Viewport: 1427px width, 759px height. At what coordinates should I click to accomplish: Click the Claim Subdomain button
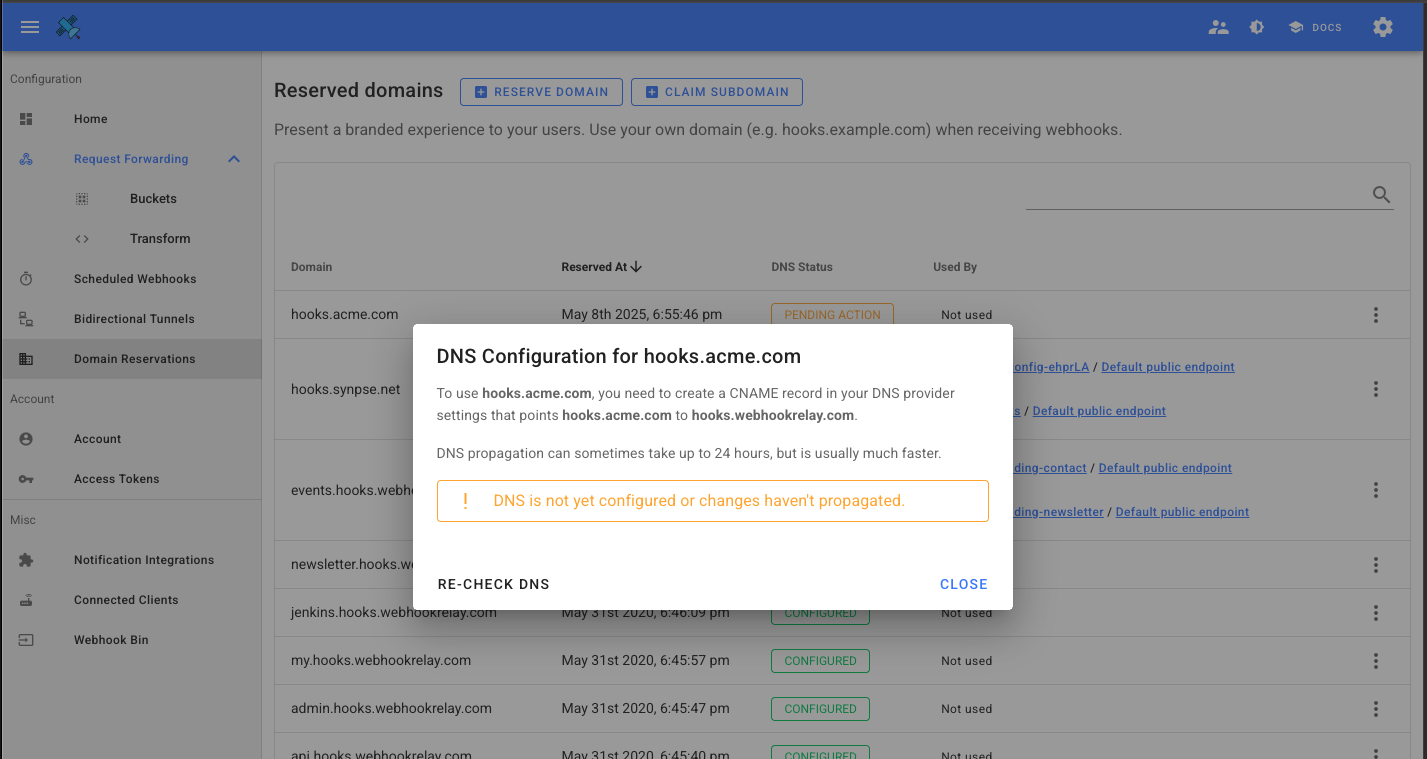point(717,92)
